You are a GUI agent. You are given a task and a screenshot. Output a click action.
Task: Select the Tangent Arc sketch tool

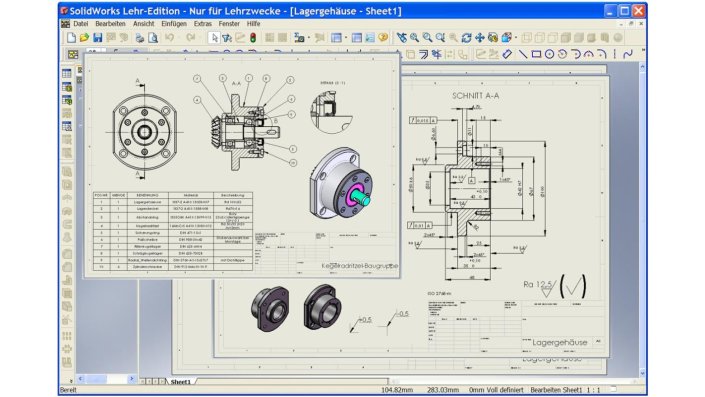[576, 54]
